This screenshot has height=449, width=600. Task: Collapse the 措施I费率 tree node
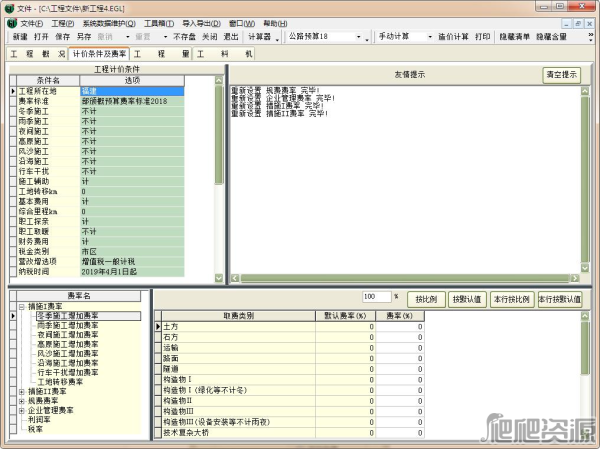(x=22, y=306)
